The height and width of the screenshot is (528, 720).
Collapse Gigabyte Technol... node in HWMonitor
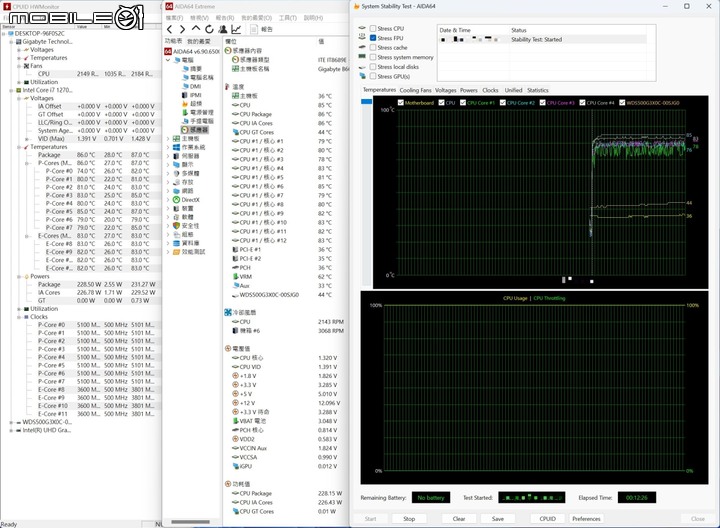11,42
